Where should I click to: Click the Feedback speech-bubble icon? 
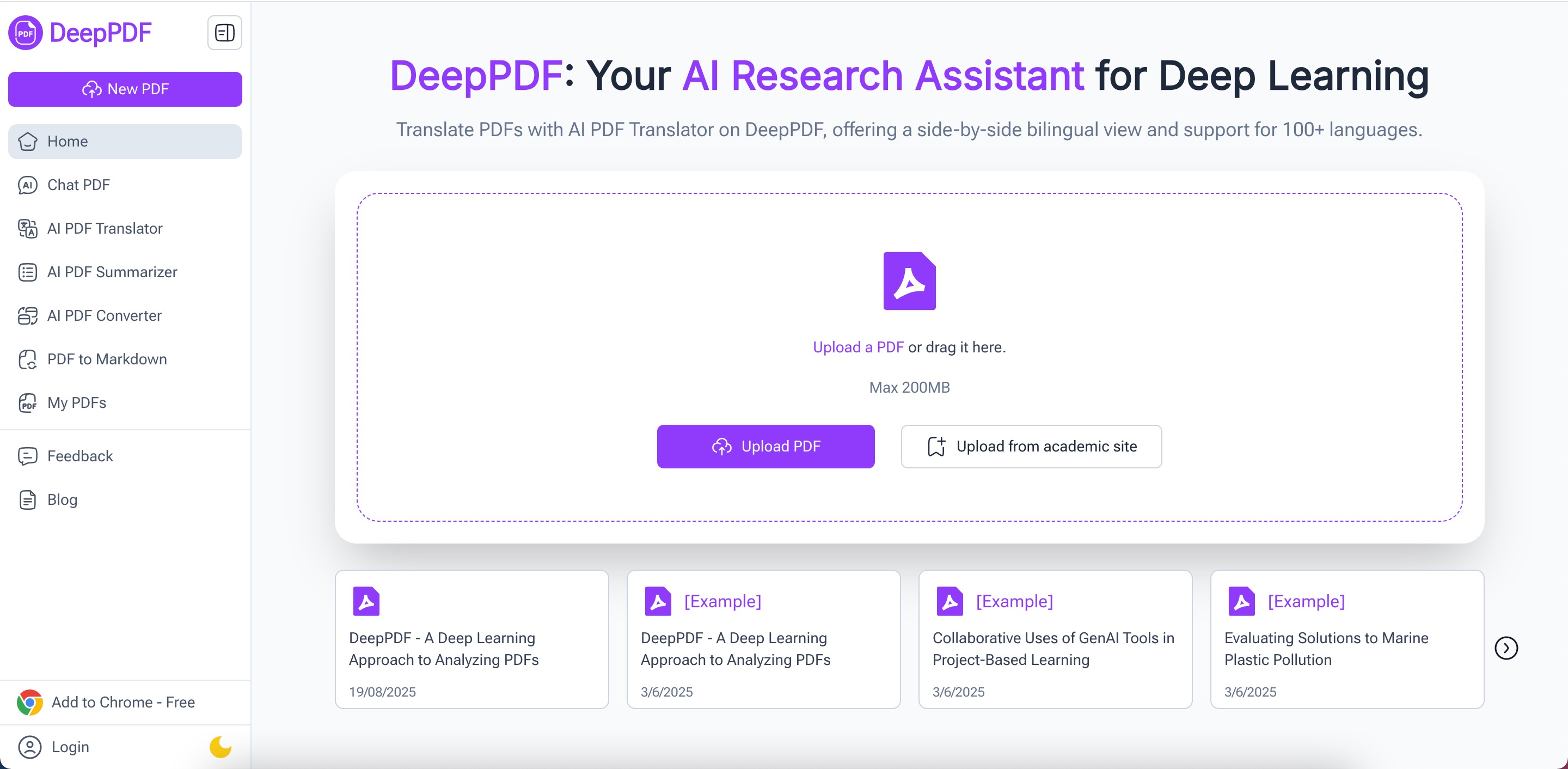(x=27, y=456)
